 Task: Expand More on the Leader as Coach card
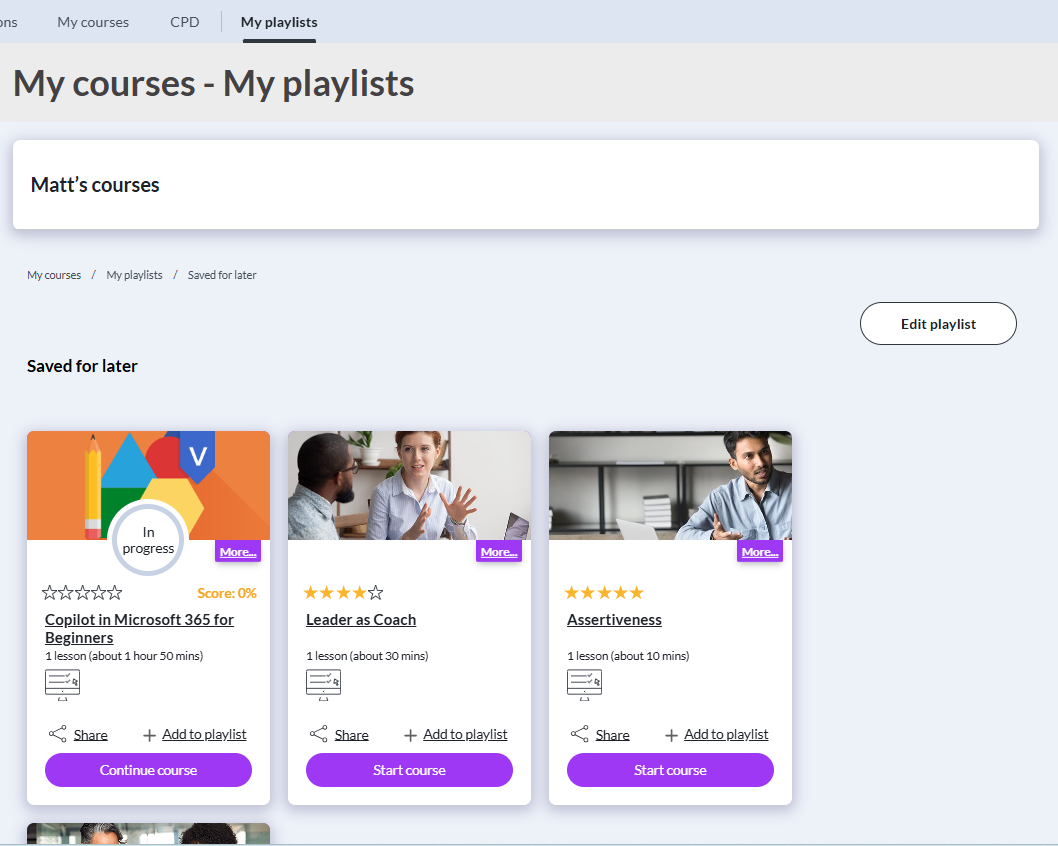[x=499, y=551]
